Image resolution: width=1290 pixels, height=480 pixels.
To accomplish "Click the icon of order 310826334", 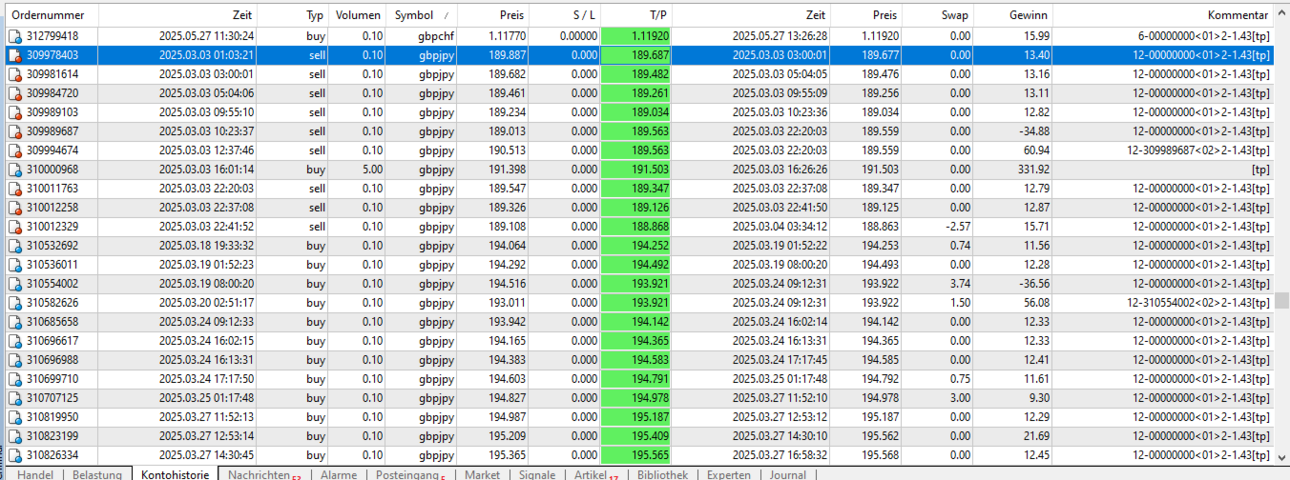I will 14,454.
